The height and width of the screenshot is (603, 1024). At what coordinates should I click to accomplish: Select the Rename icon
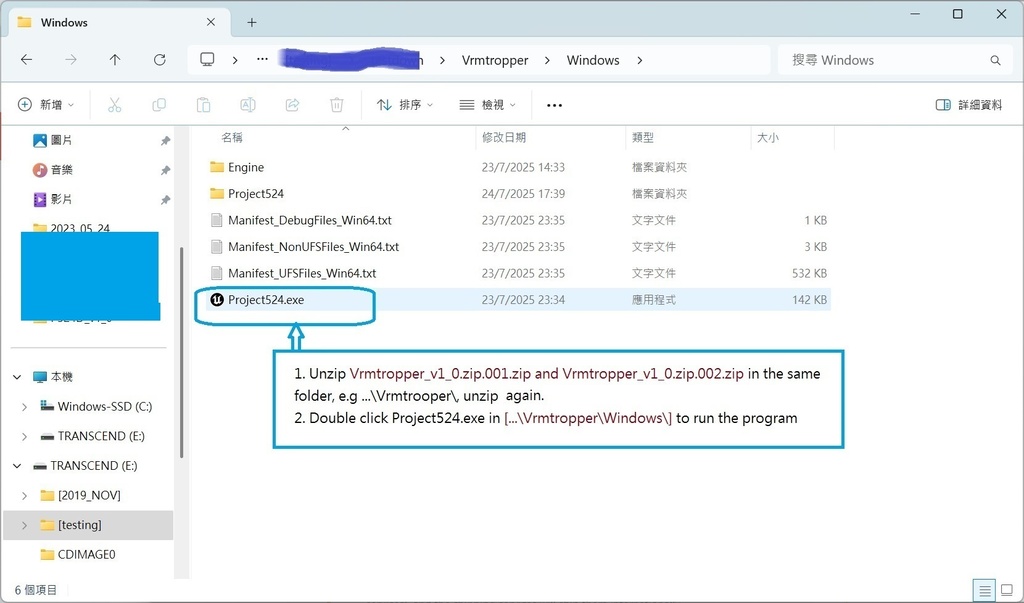(x=247, y=104)
